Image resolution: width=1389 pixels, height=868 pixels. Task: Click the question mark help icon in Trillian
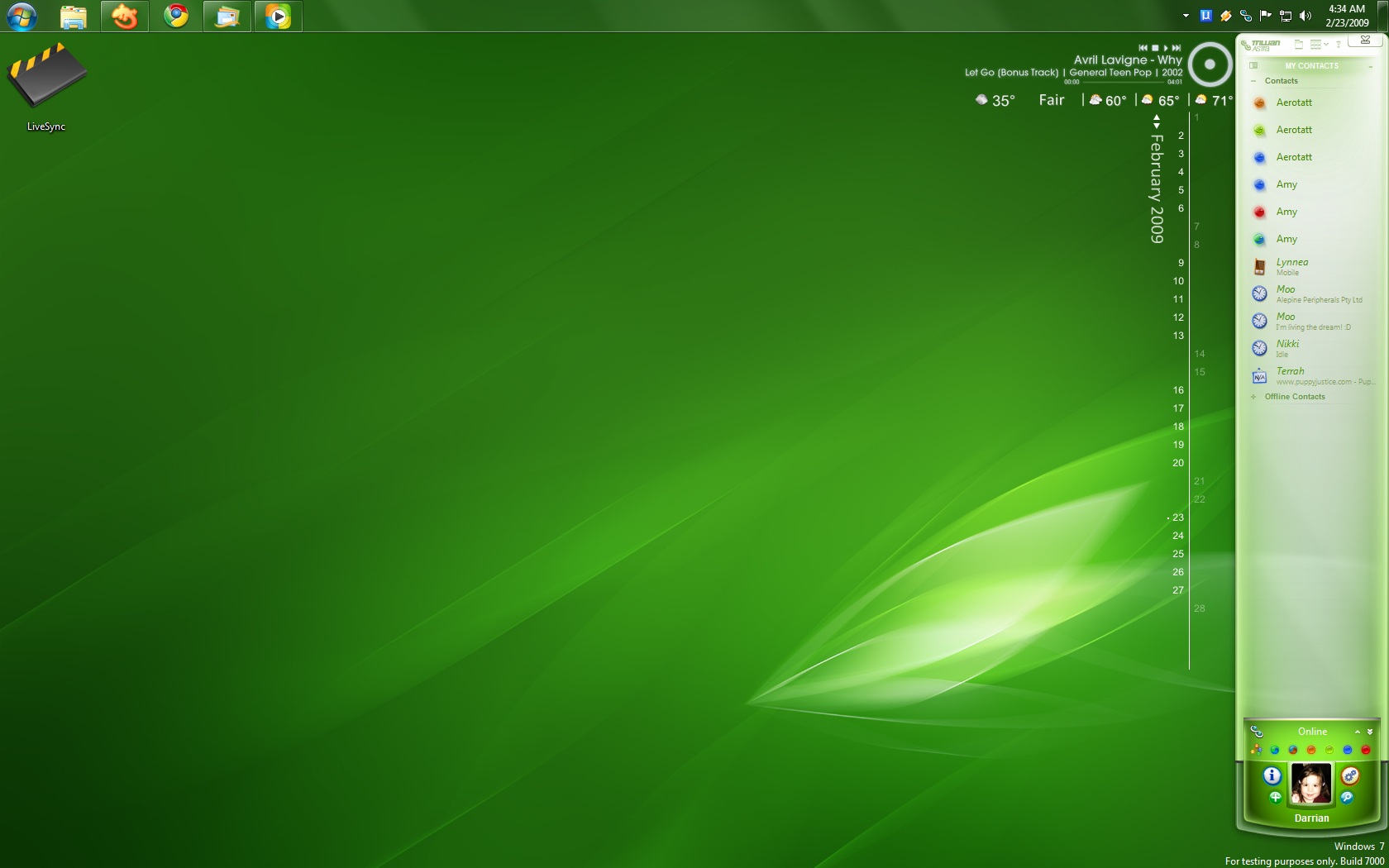1338,45
